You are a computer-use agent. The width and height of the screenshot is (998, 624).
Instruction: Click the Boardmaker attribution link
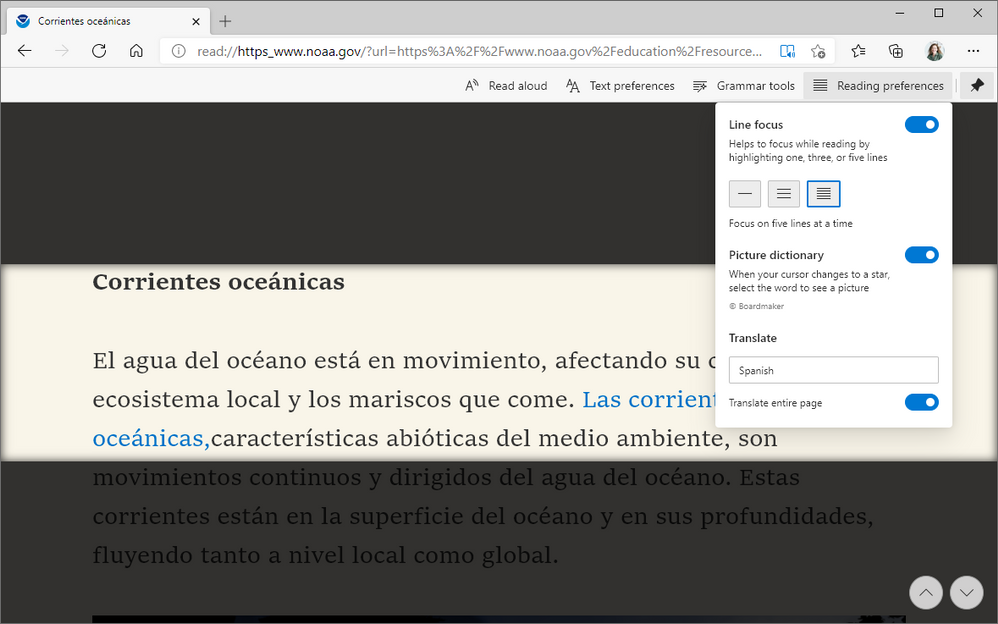[x=757, y=306]
